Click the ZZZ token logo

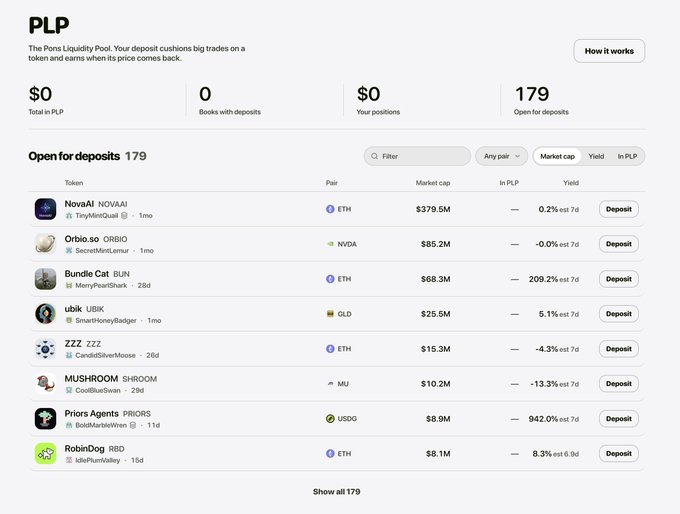tap(46, 349)
